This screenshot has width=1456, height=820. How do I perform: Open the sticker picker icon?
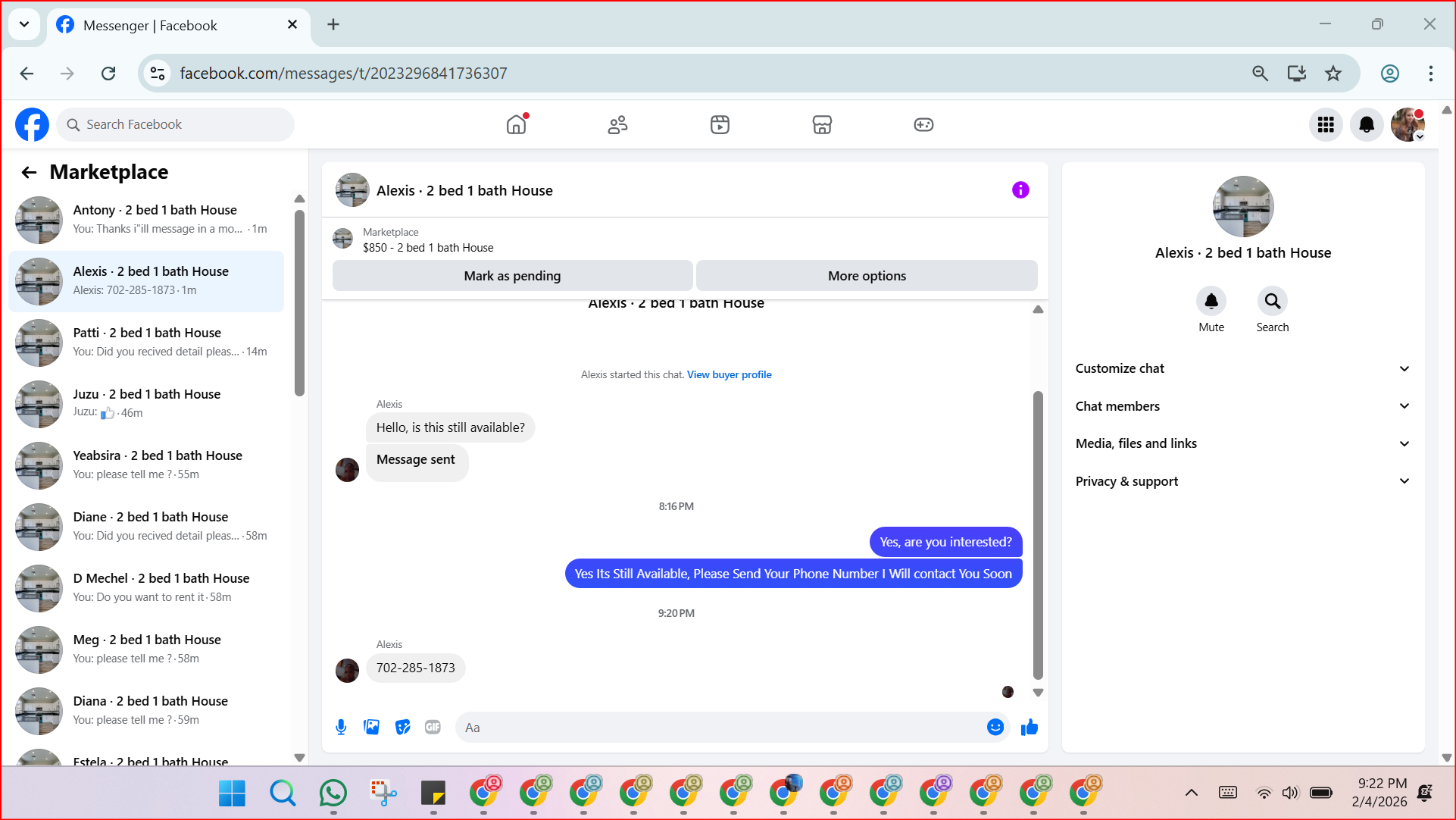pyautogui.click(x=402, y=728)
